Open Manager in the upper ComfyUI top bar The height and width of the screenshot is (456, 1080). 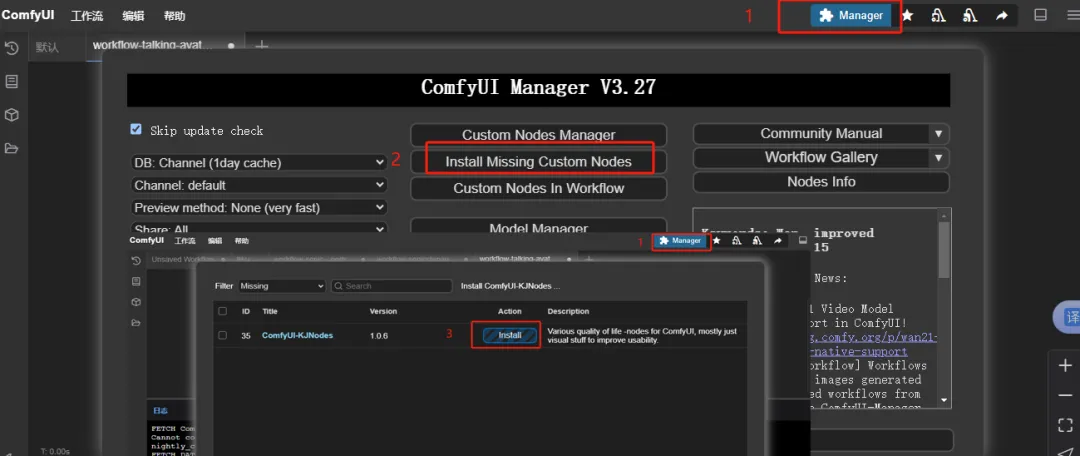[851, 15]
